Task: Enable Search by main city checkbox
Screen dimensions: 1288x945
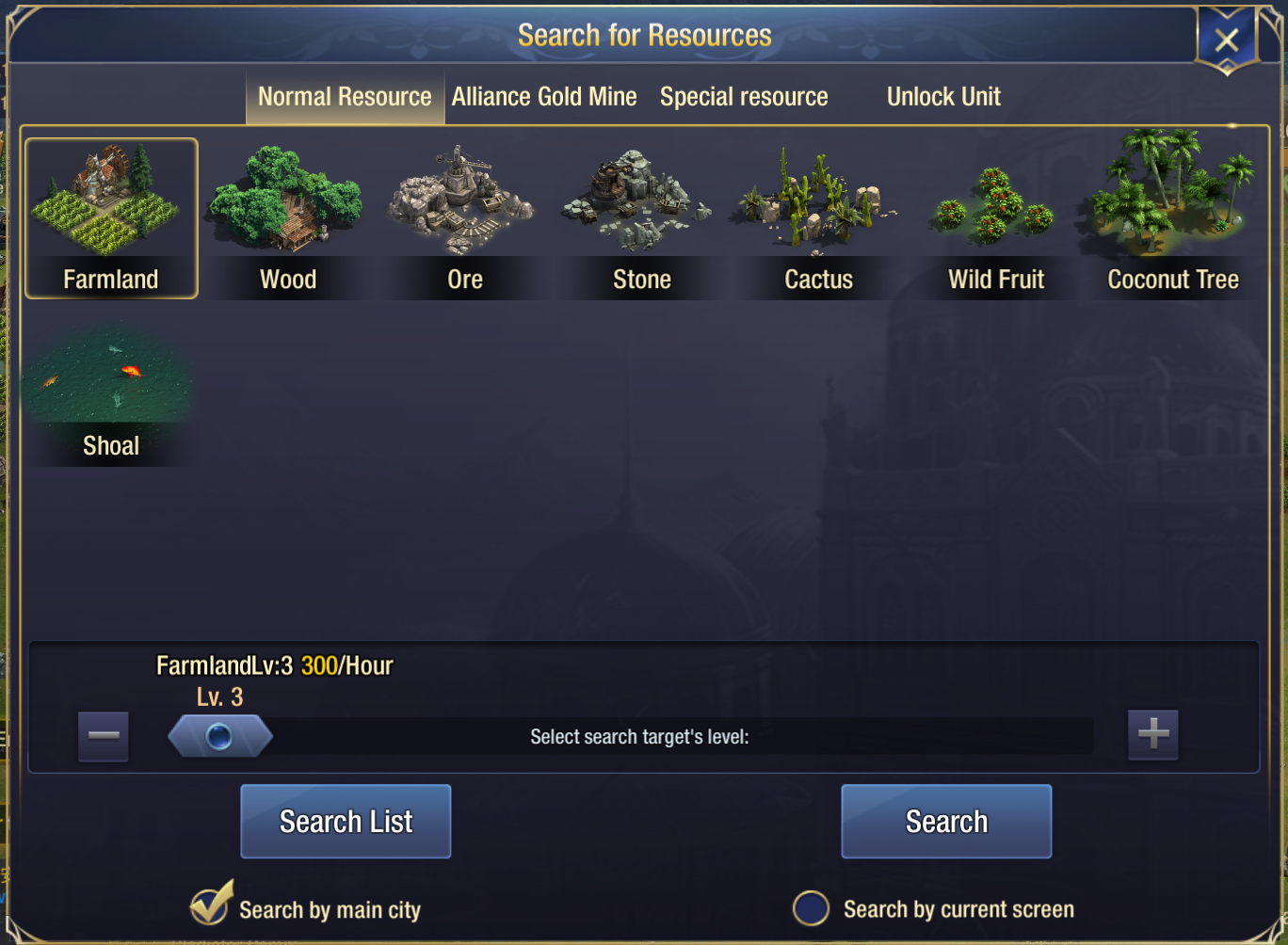Action: tap(212, 905)
